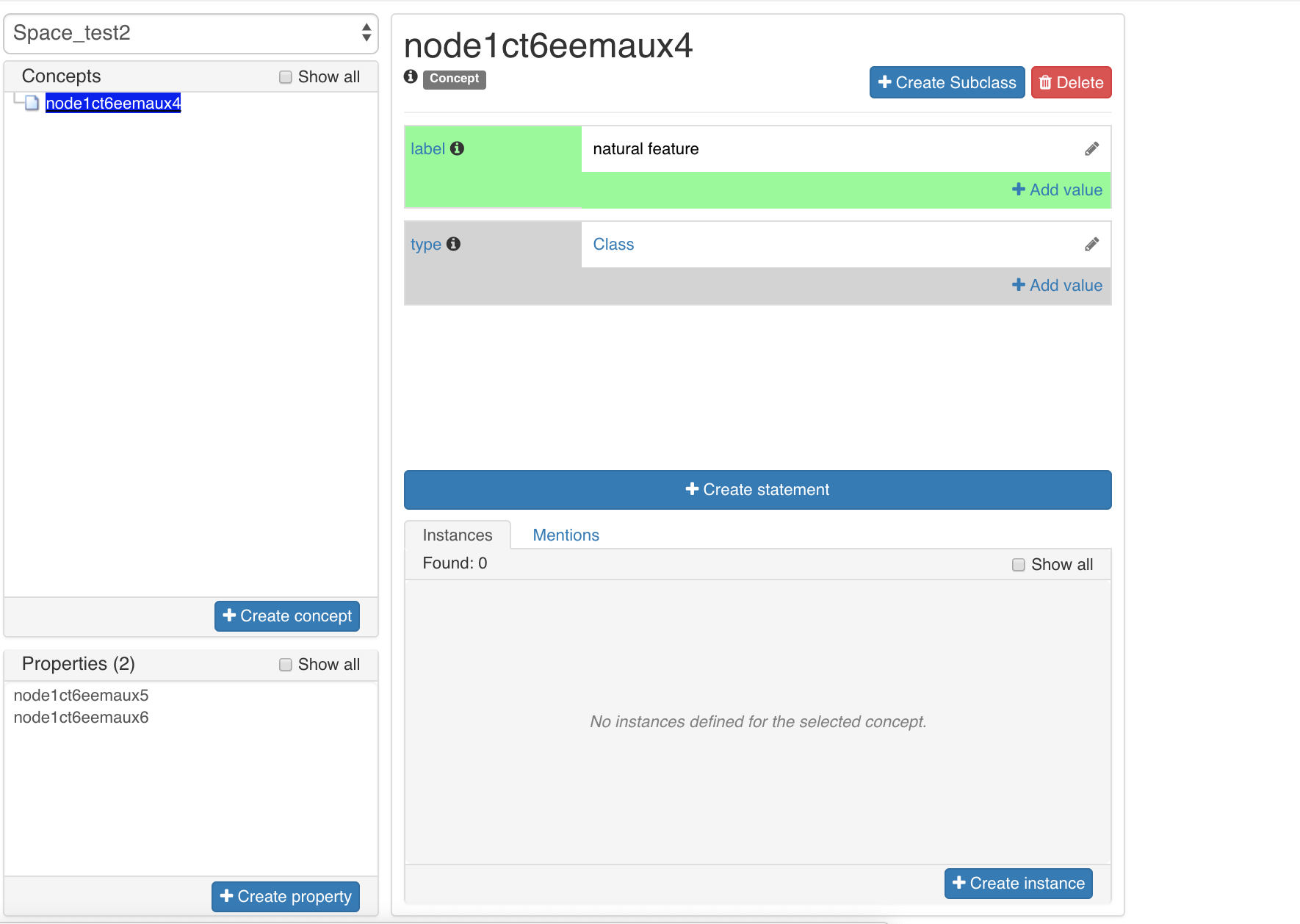Edit natural feature value with pencil icon
This screenshot has width=1300, height=924.
click(x=1091, y=149)
